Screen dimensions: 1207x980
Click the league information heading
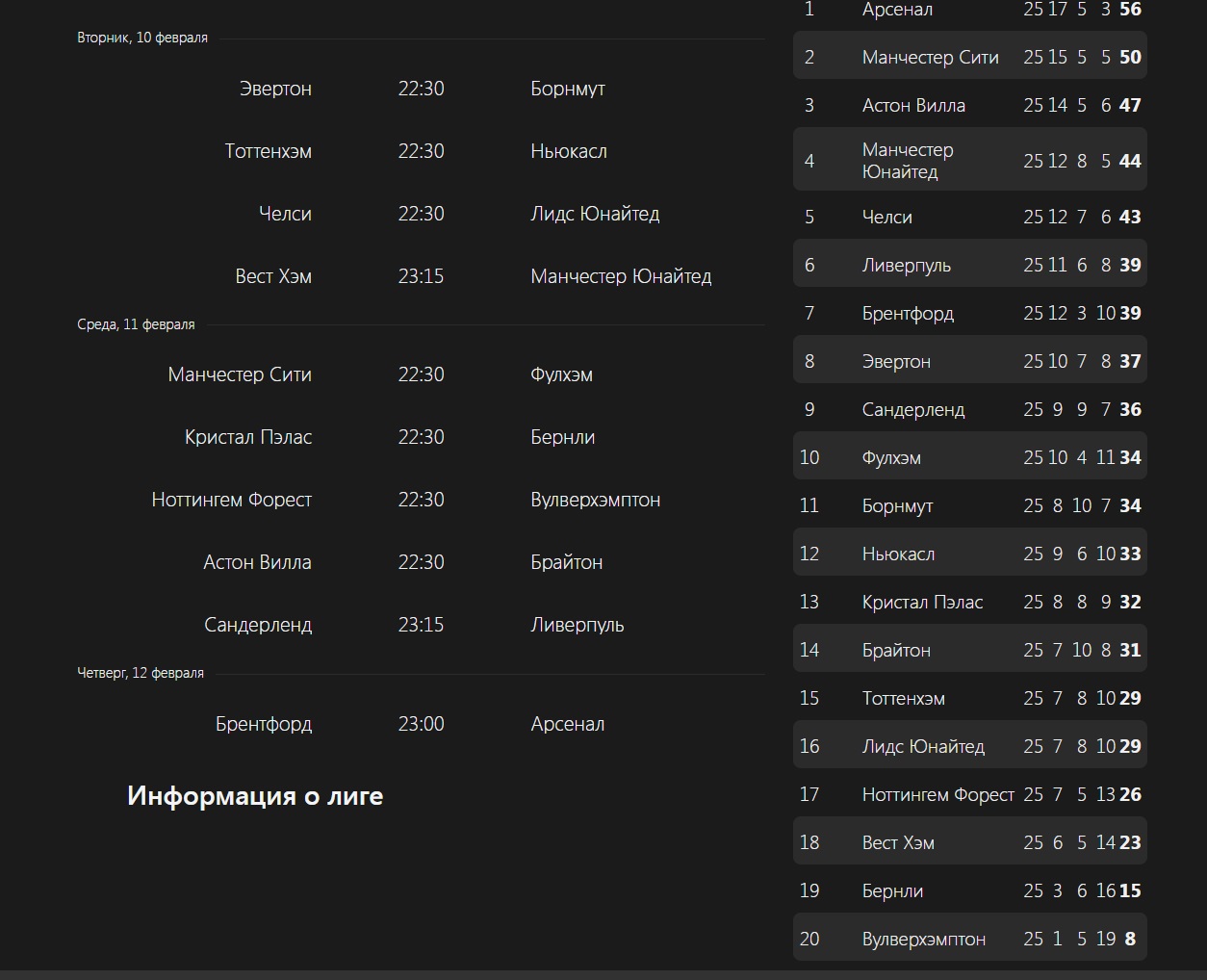[x=255, y=796]
